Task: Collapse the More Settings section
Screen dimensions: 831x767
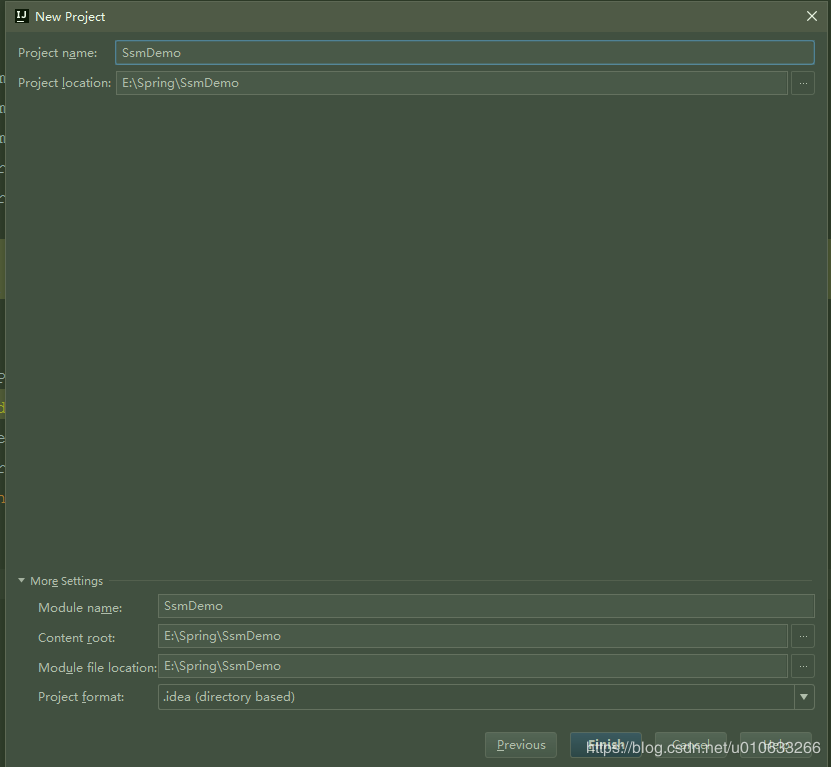Action: click(x=21, y=580)
